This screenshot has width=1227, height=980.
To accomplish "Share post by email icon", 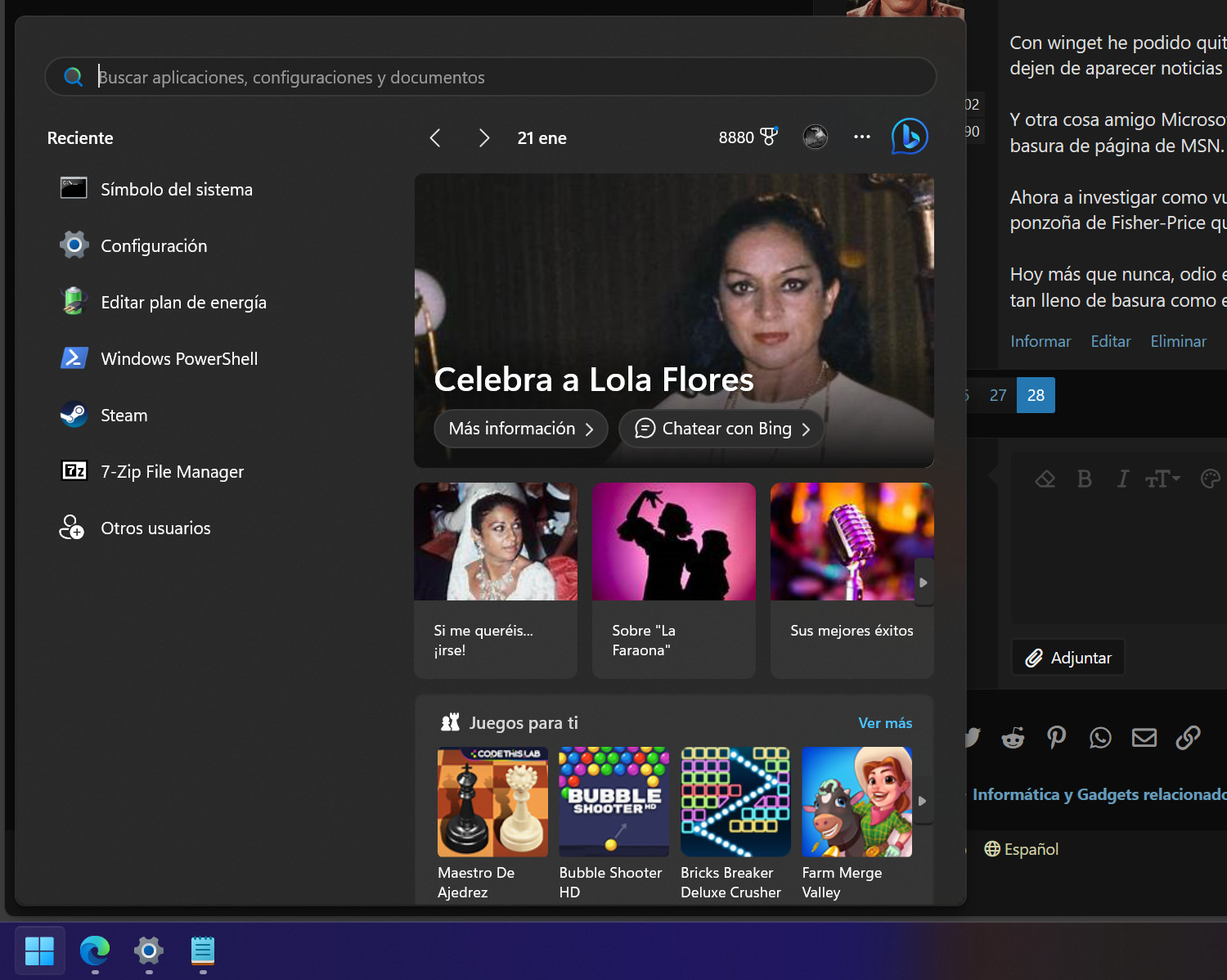I will pos(1144,738).
